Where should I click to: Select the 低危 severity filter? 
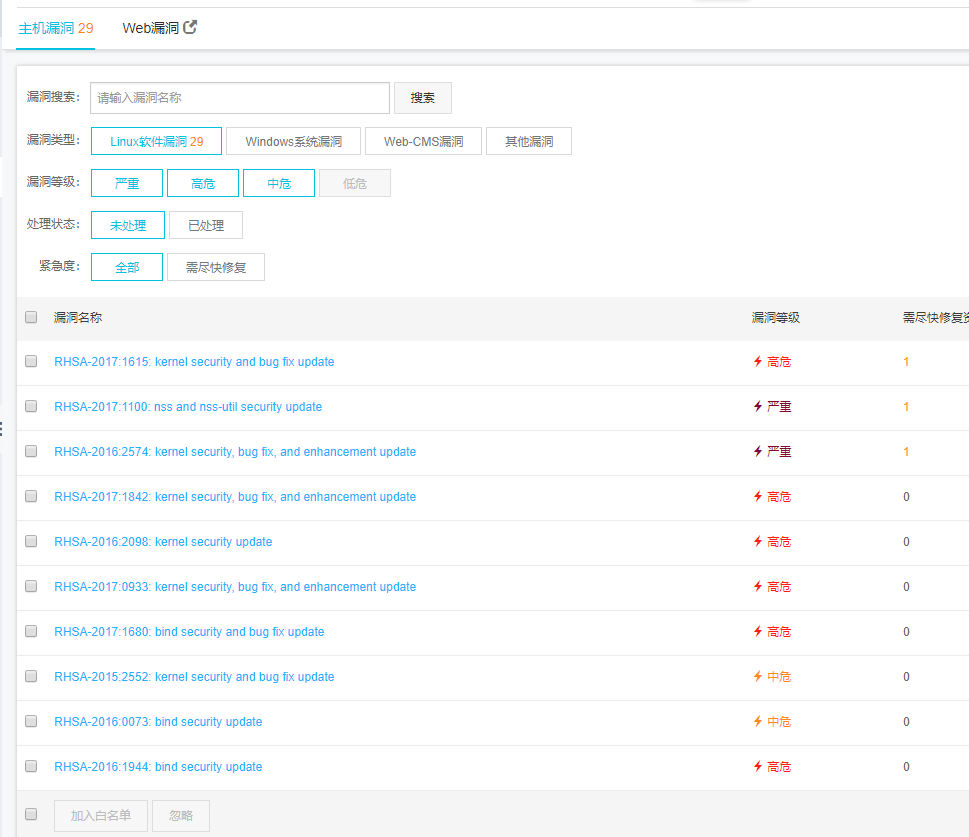coord(355,183)
